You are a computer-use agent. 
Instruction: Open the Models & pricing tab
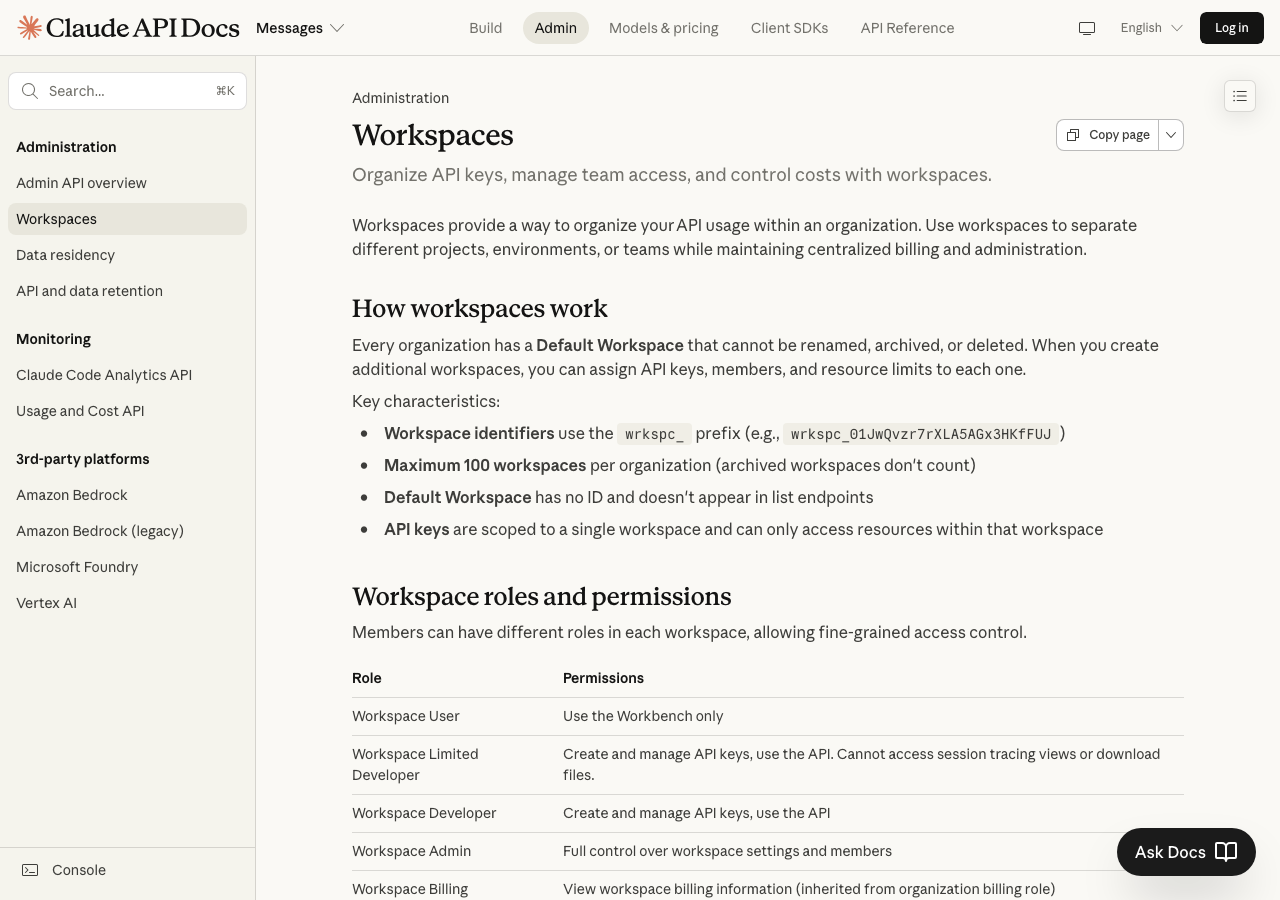(663, 28)
